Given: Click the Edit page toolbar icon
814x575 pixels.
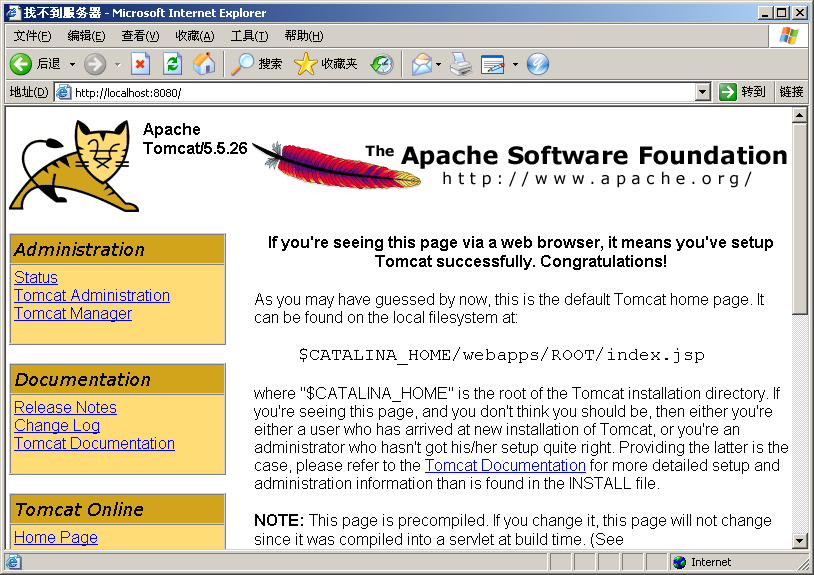Looking at the screenshot, I should pos(493,64).
